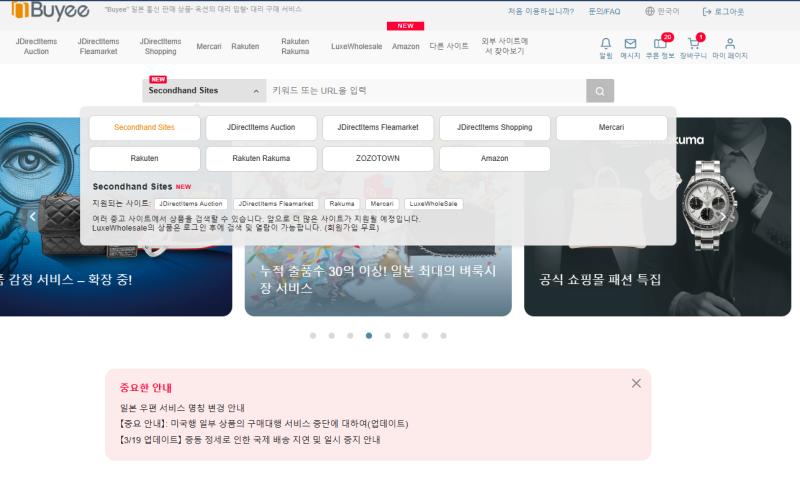This screenshot has width=800, height=478.
Task: Select Secondhand Sites option in dropdown
Action: click(x=144, y=128)
